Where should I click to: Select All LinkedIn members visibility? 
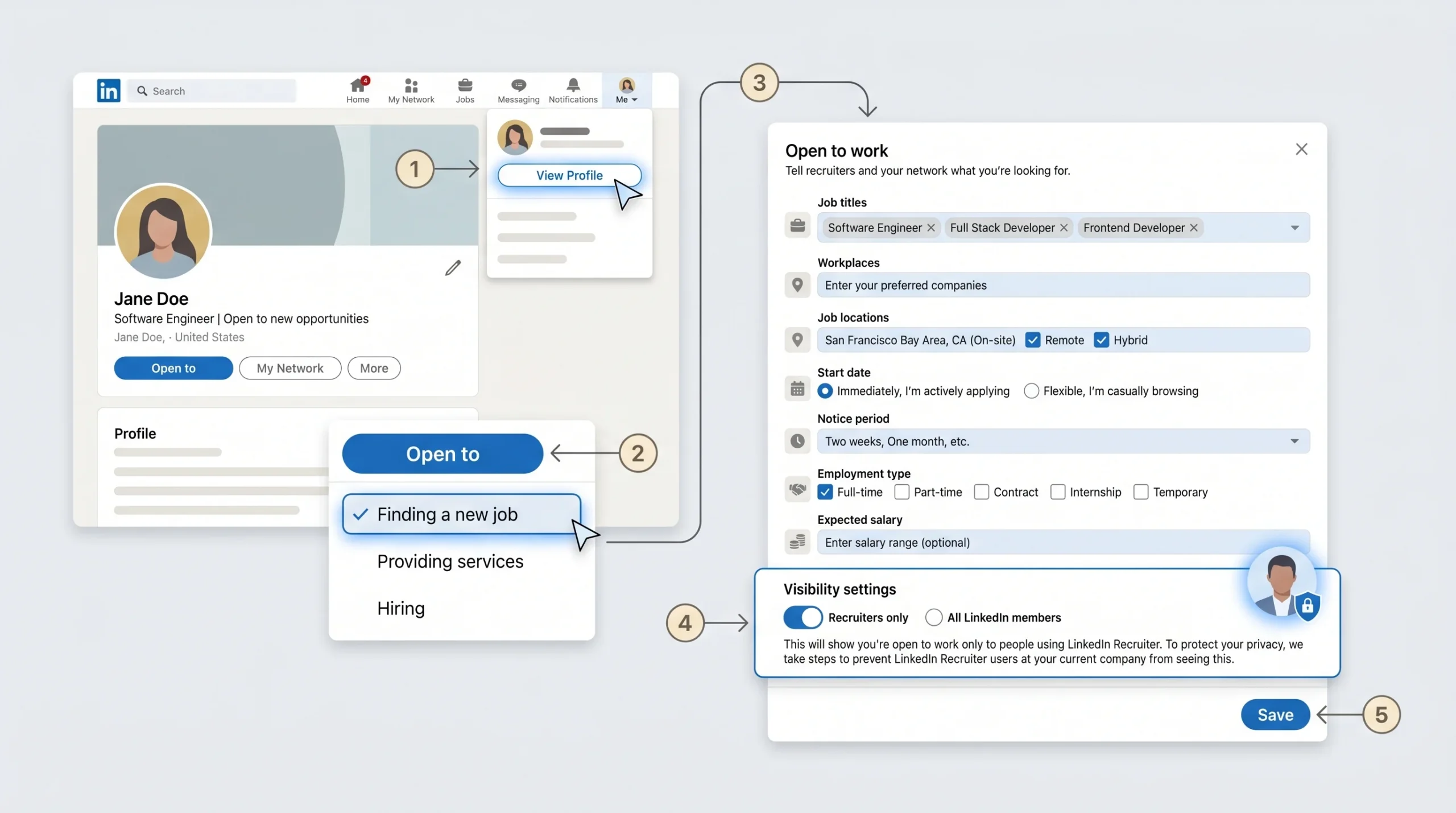tap(933, 617)
